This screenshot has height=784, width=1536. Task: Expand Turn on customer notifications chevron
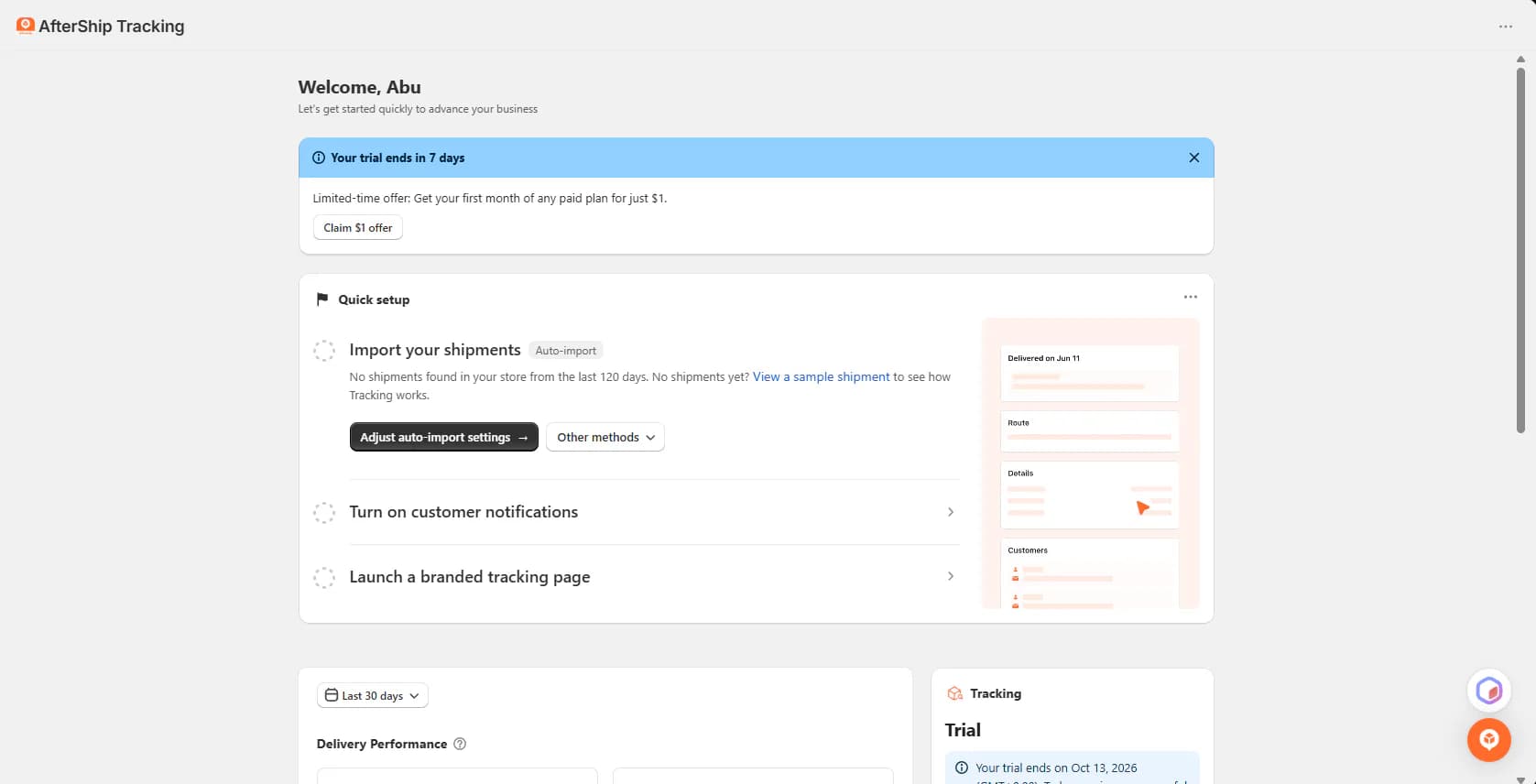[951, 512]
